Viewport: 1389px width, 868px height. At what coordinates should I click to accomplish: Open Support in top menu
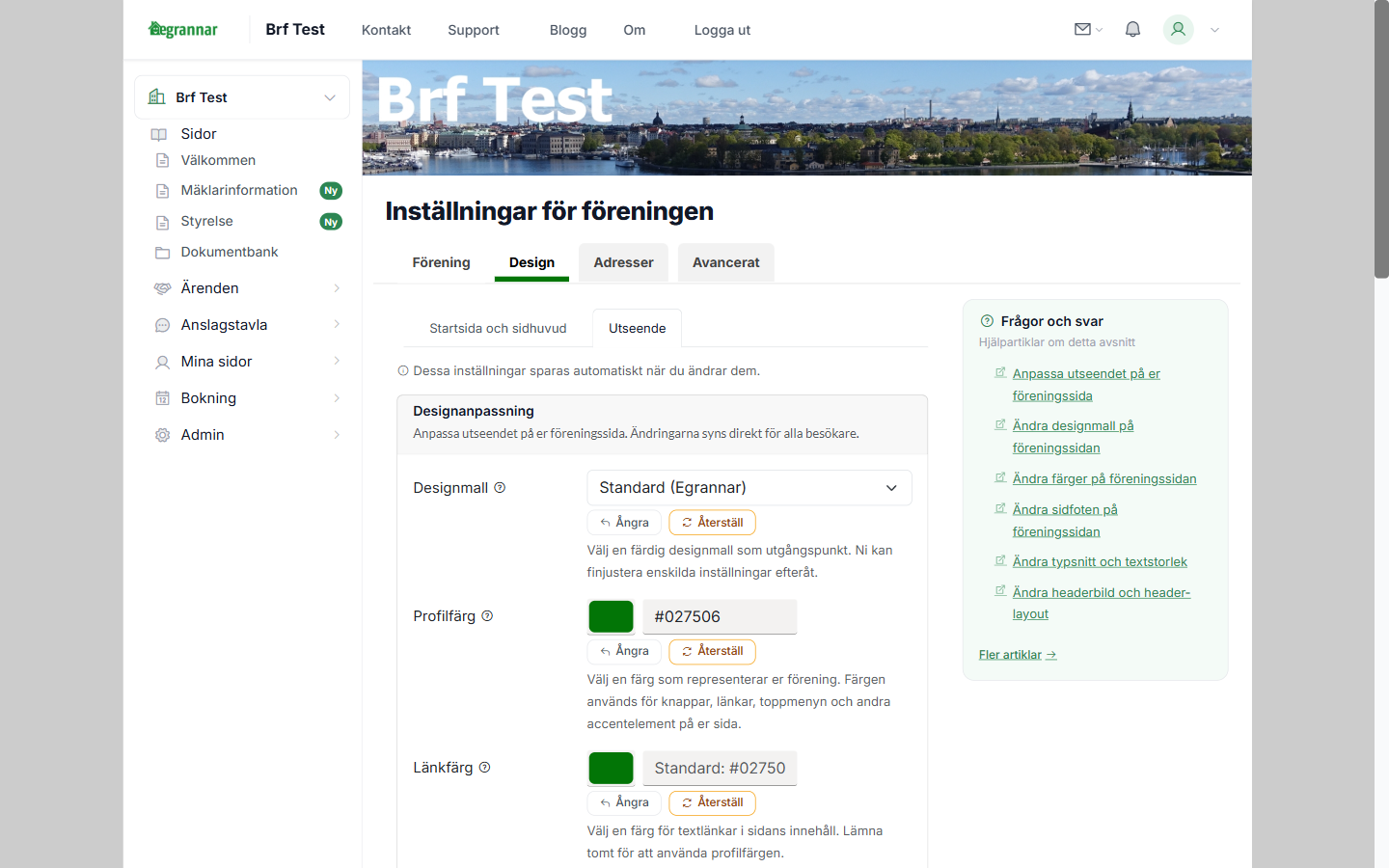[474, 30]
